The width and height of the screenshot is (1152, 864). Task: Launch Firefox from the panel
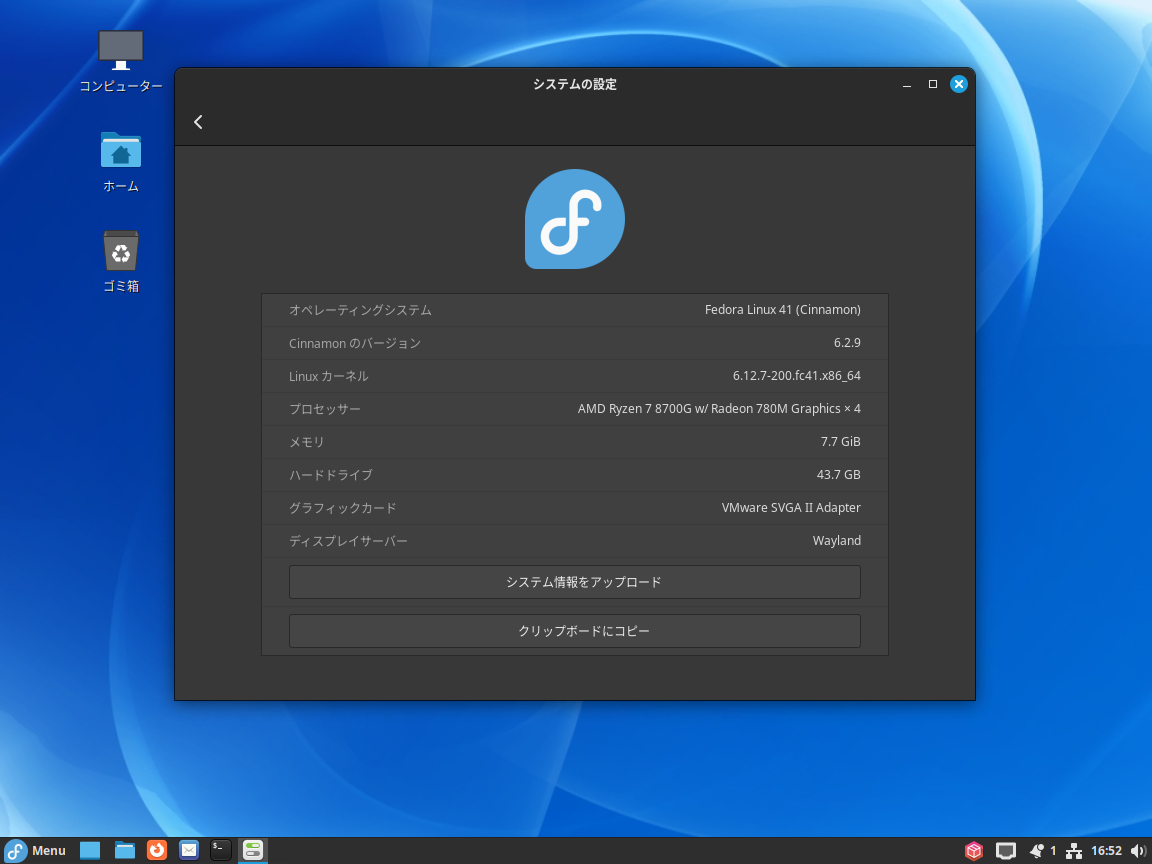[x=157, y=850]
